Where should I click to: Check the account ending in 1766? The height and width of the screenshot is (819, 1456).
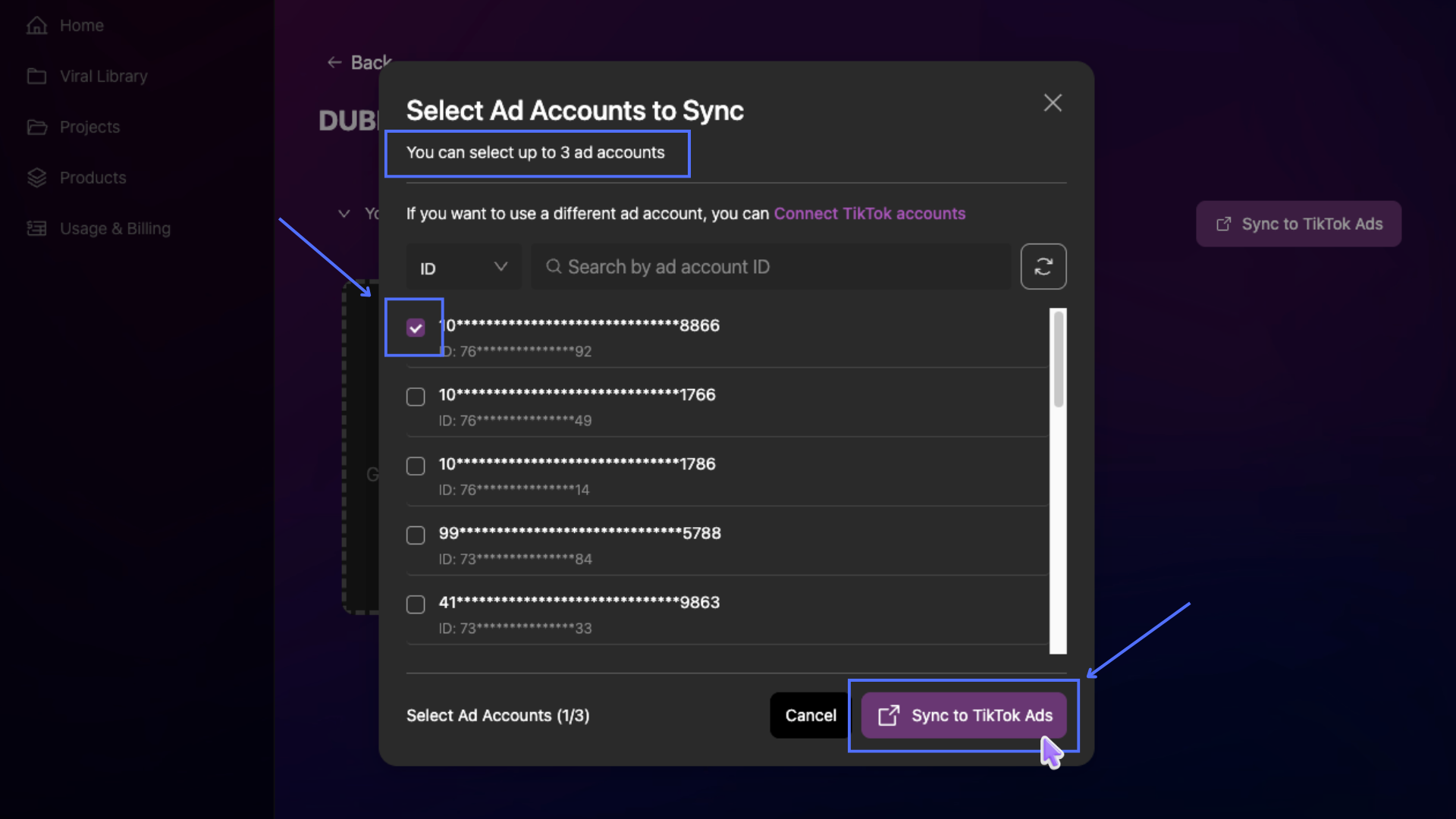pos(416,397)
